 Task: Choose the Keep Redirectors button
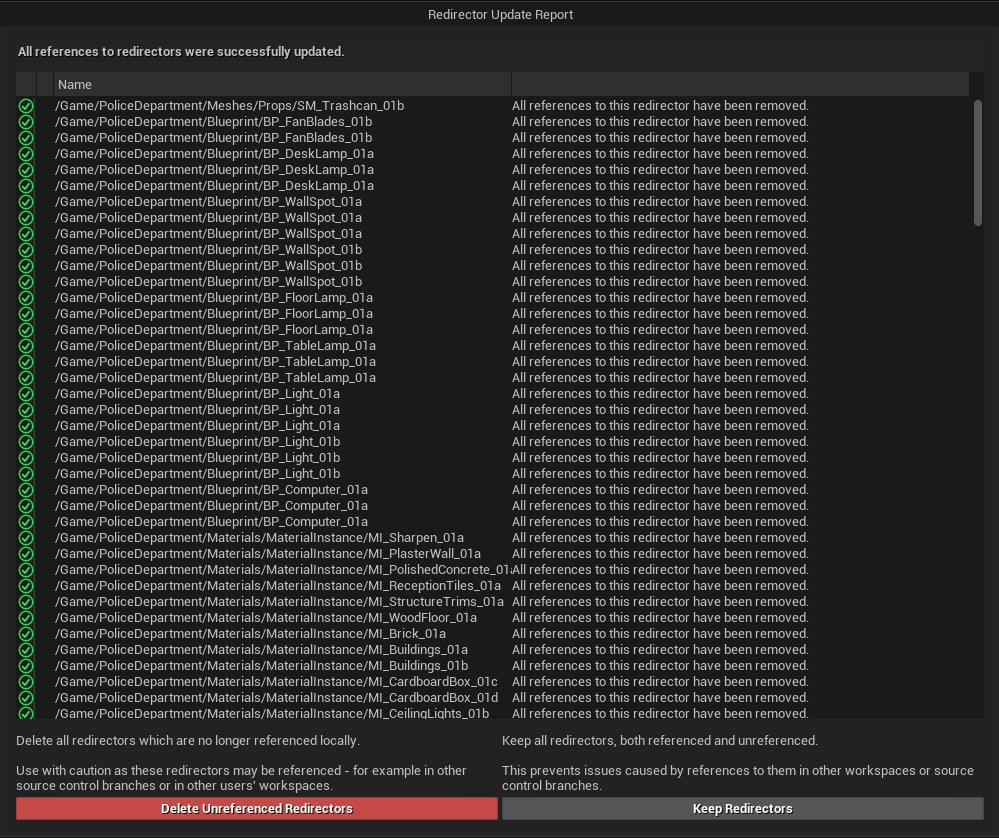pyautogui.click(x=742, y=809)
